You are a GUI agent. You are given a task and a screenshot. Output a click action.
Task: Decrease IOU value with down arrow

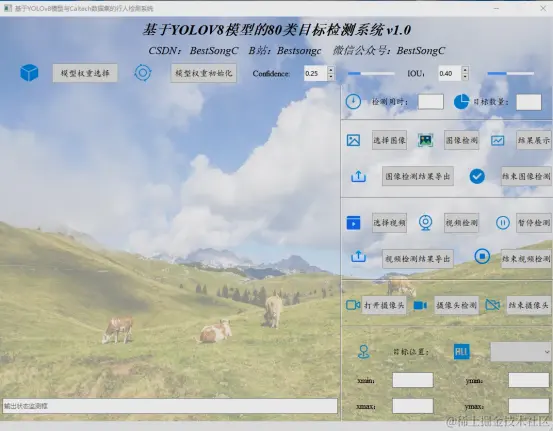(465, 77)
